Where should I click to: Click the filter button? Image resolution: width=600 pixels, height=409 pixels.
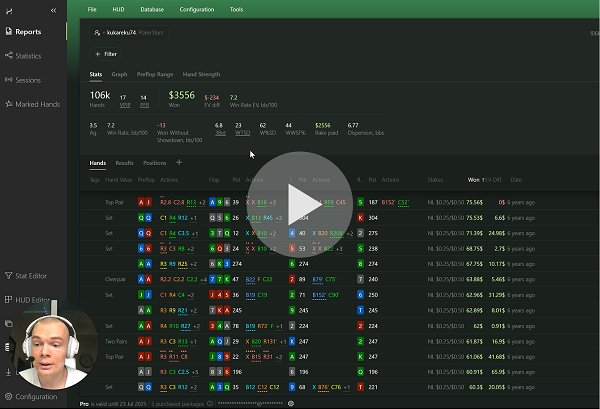[106, 53]
